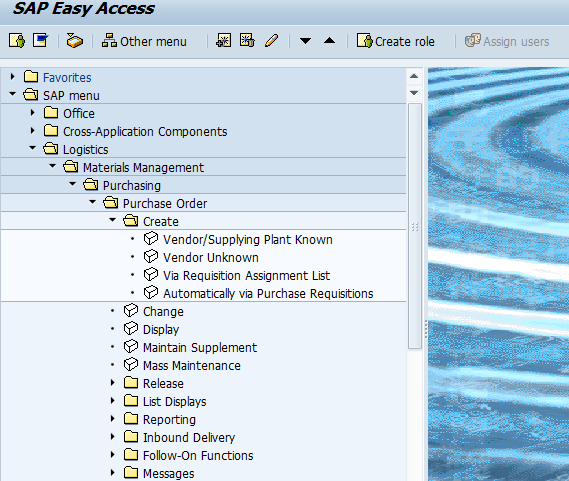This screenshot has width=569, height=481.
Task: Click the Delete Favorites icon
Action: 247,41
